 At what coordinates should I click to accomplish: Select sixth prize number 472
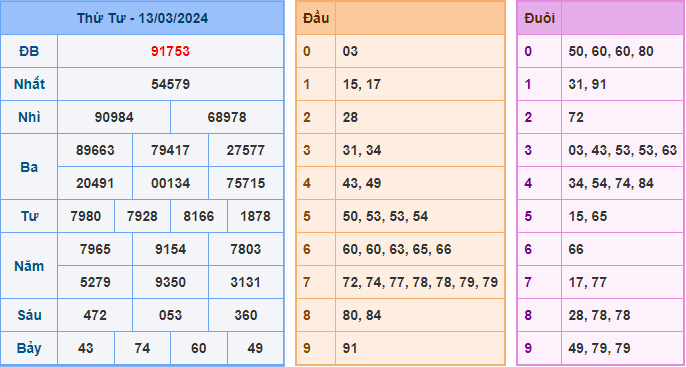pyautogui.click(x=95, y=315)
